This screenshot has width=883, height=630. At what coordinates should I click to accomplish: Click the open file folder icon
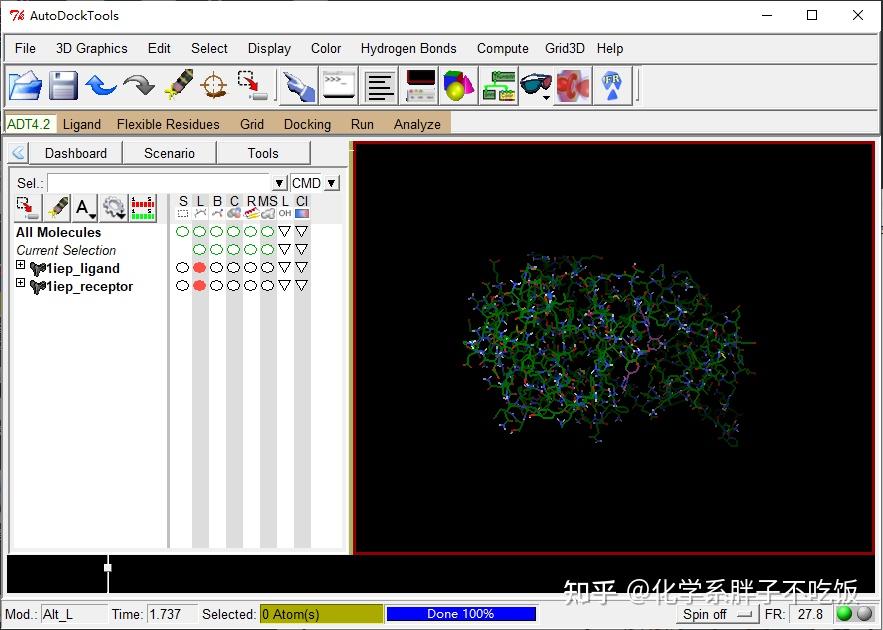coord(25,85)
